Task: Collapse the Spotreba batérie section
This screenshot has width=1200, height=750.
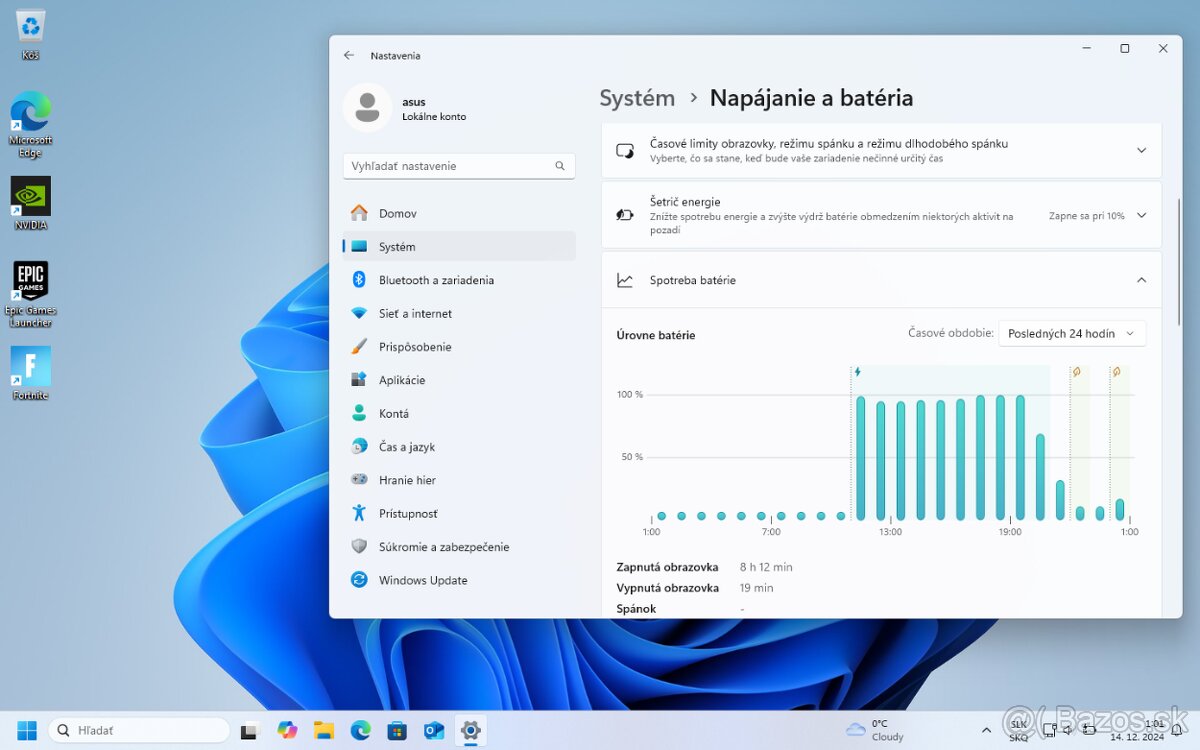Action: click(x=1141, y=281)
